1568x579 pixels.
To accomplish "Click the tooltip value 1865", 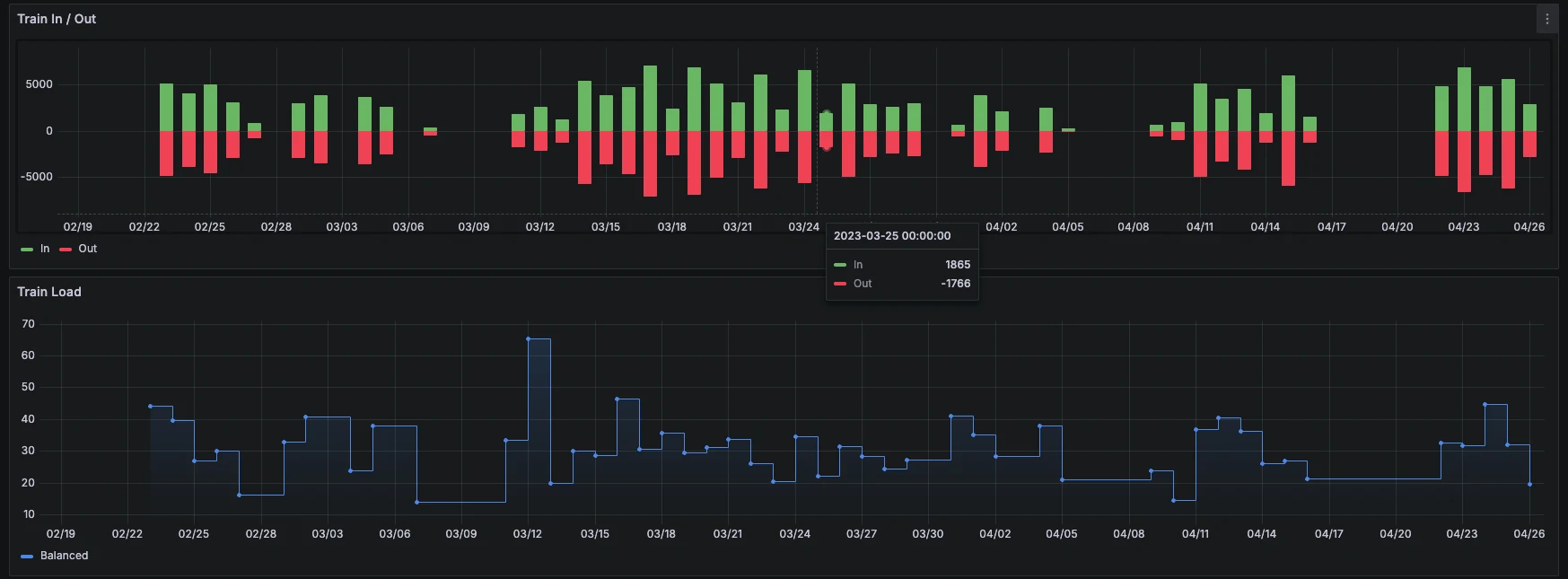I will 958,265.
